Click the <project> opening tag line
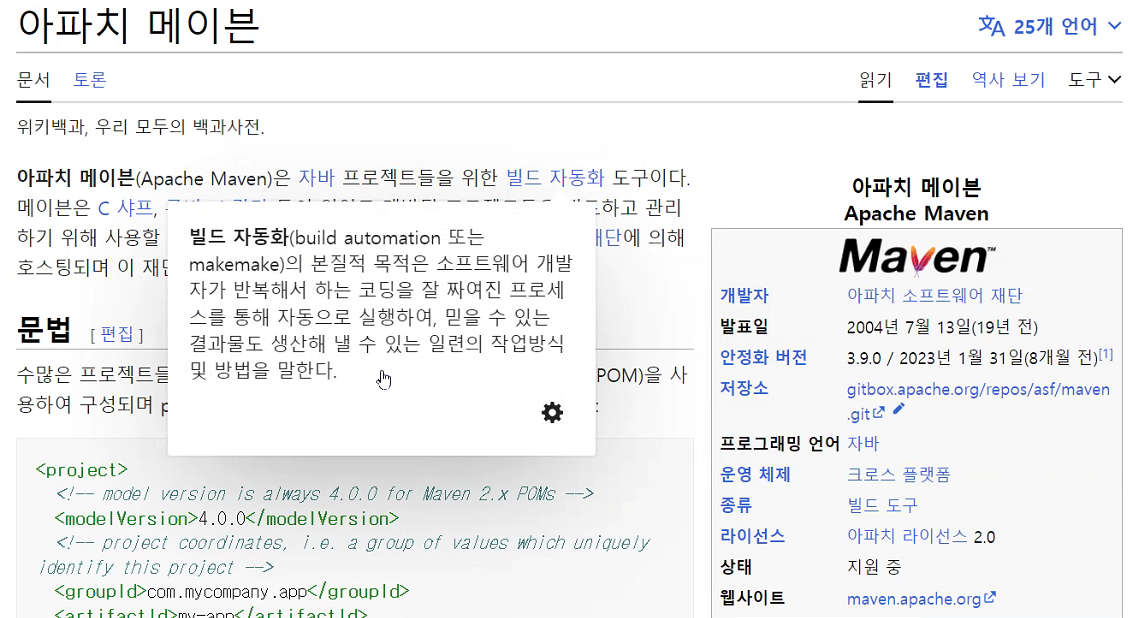Image resolution: width=1128 pixels, height=618 pixels. coord(81,470)
